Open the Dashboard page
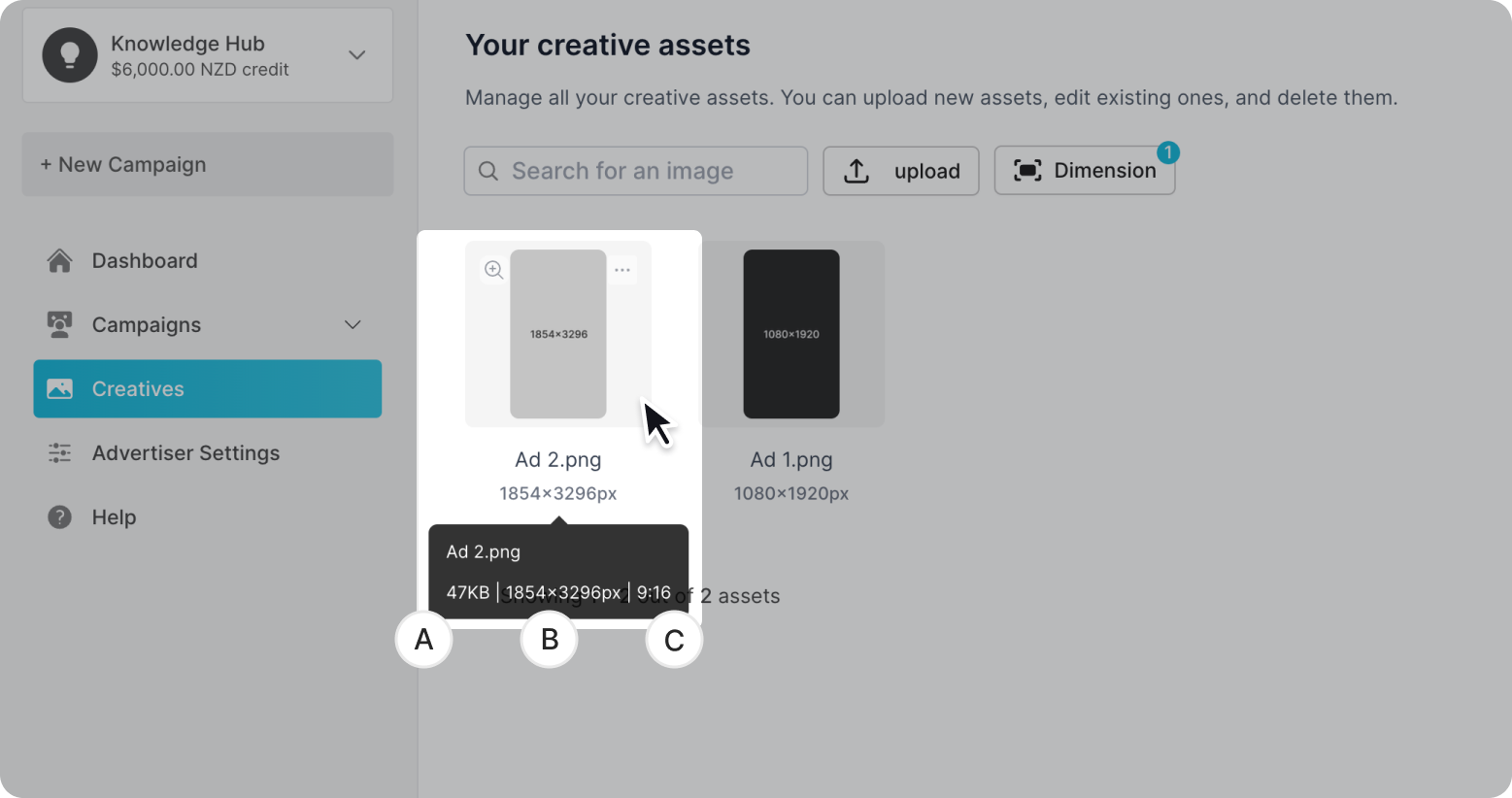 [x=145, y=260]
